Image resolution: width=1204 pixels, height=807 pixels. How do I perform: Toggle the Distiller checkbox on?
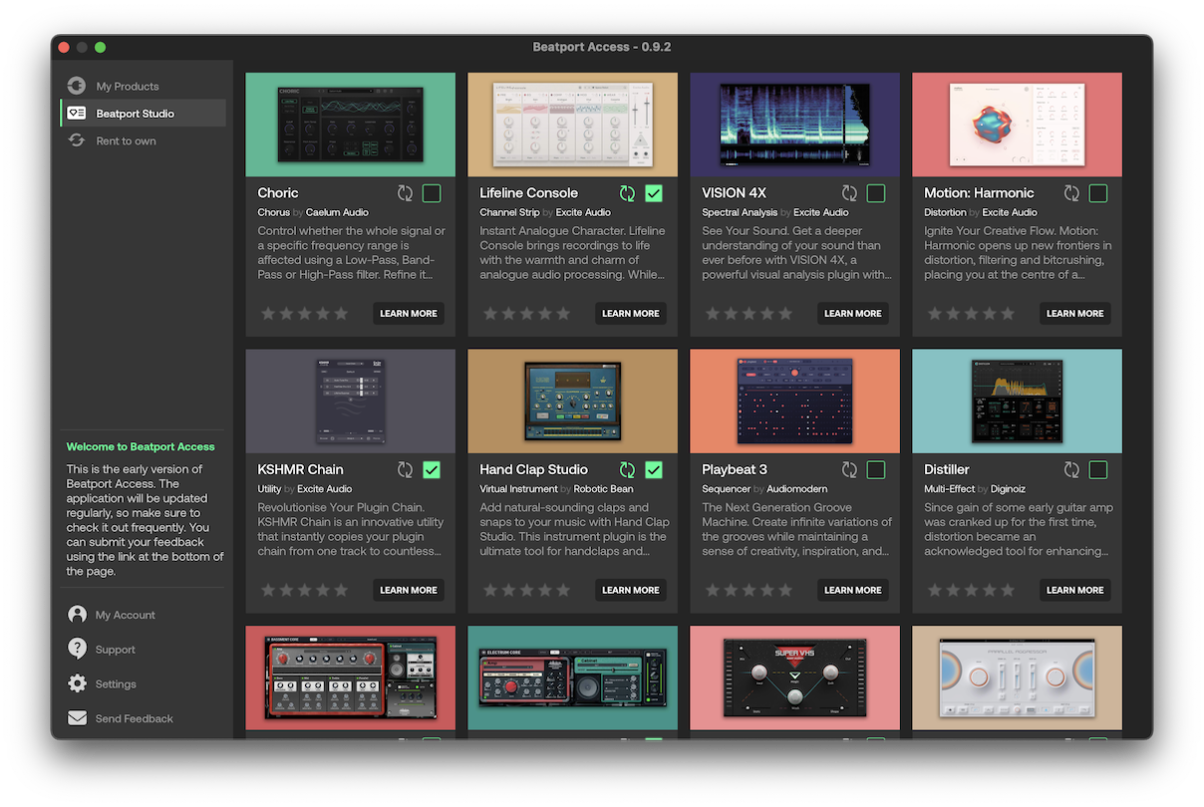[x=1098, y=469]
